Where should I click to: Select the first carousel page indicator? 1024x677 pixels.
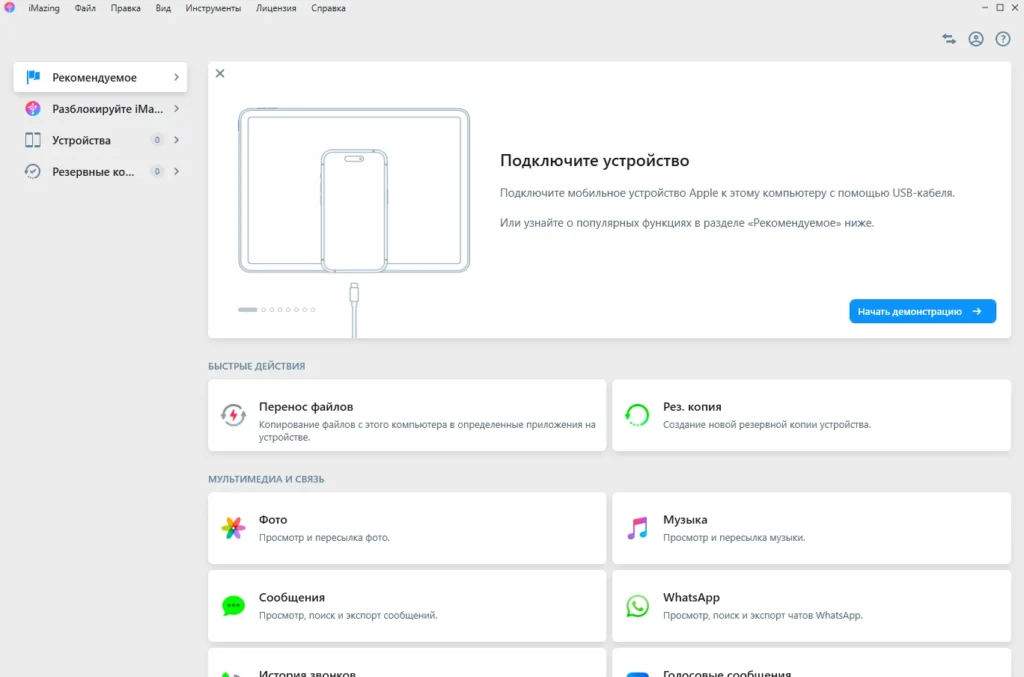248,309
